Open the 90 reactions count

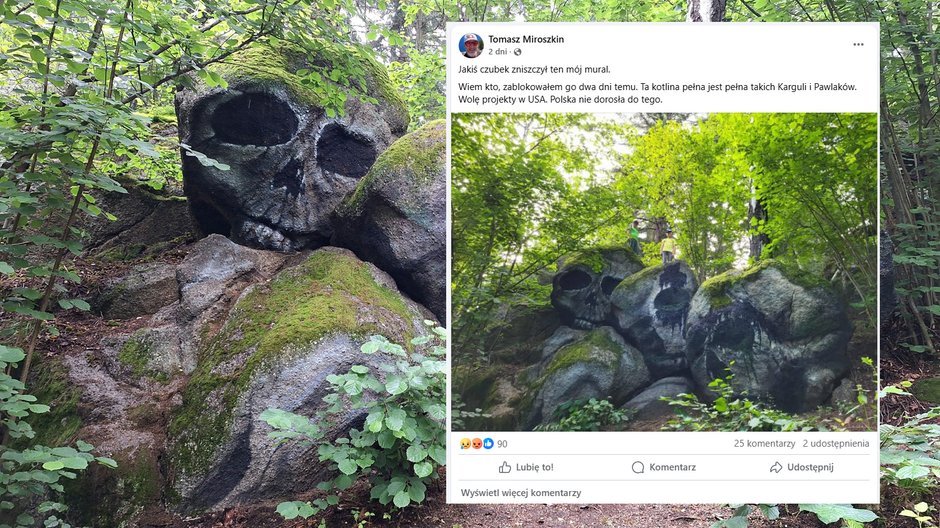(502, 444)
